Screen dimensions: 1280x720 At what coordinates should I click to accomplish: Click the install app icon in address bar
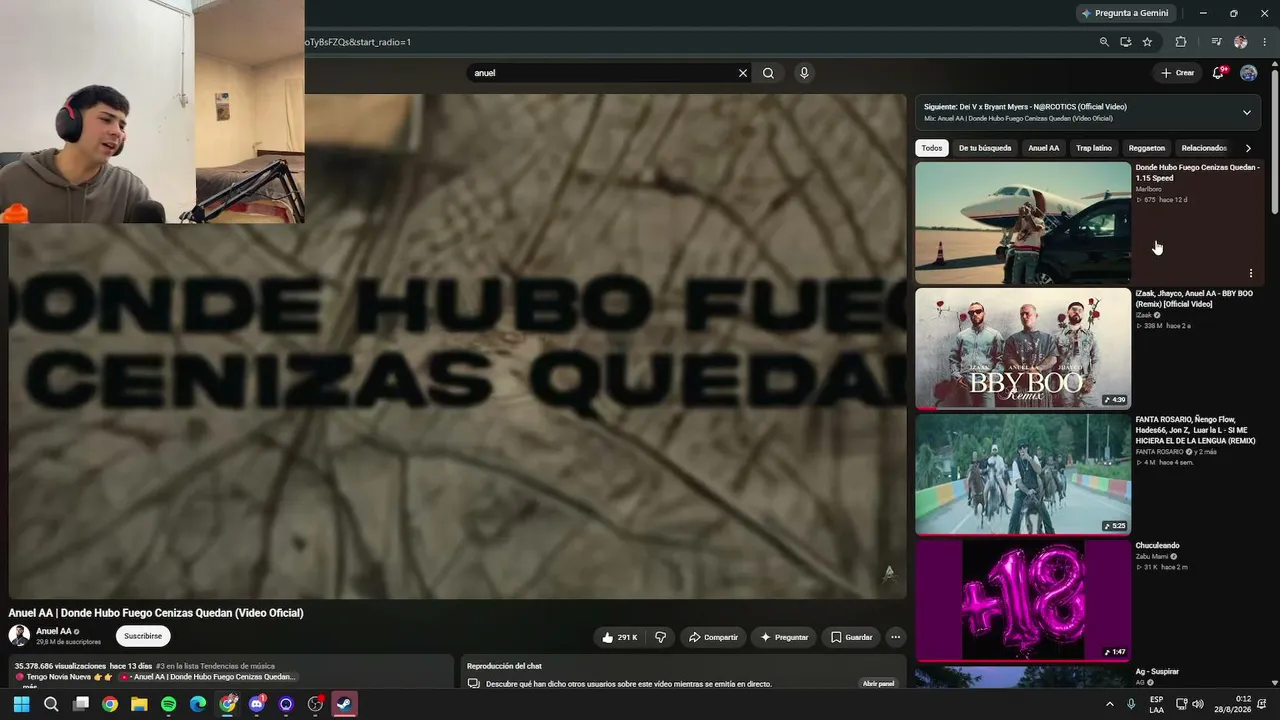[1126, 42]
